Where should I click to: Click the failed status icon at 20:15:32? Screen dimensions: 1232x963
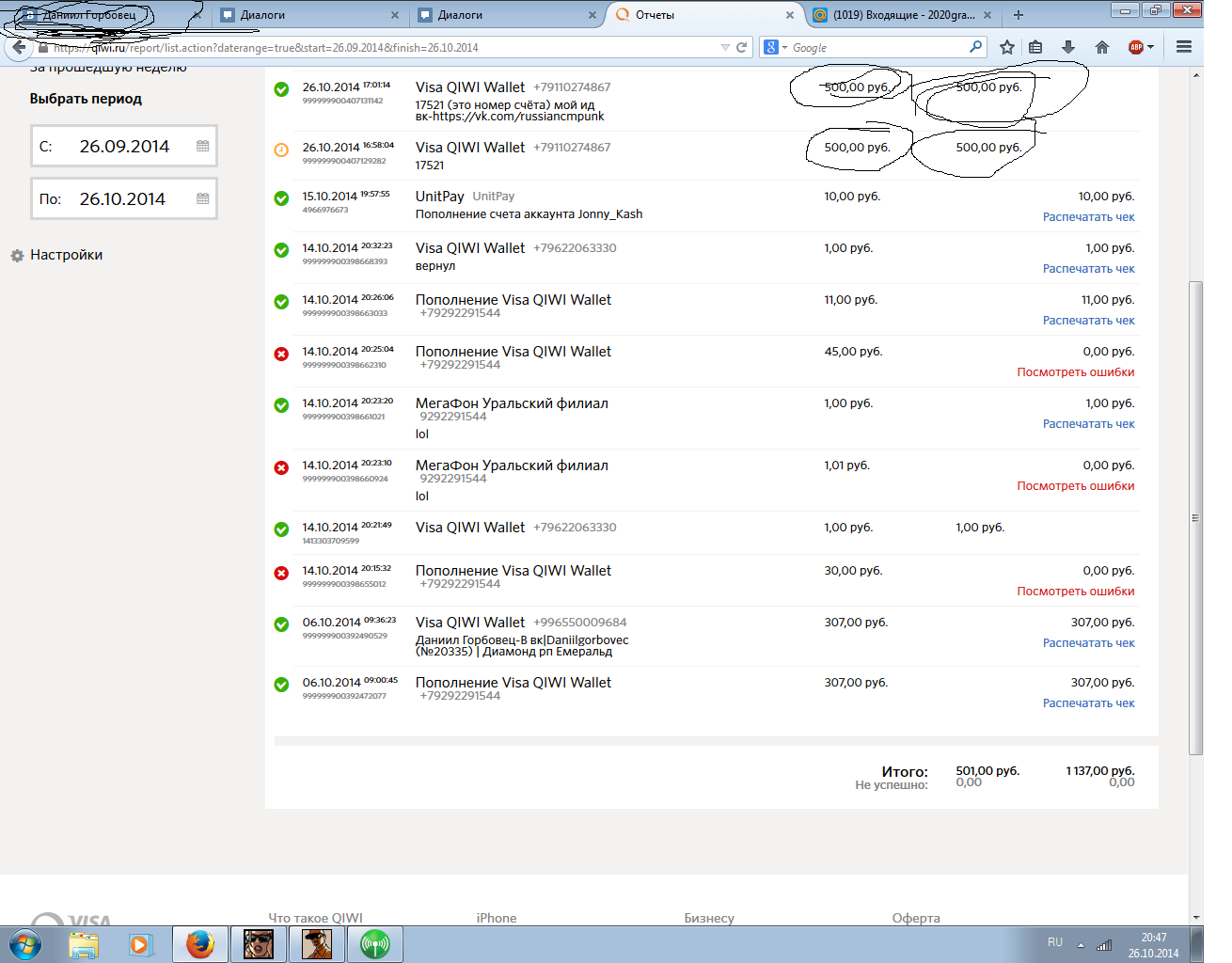click(281, 574)
